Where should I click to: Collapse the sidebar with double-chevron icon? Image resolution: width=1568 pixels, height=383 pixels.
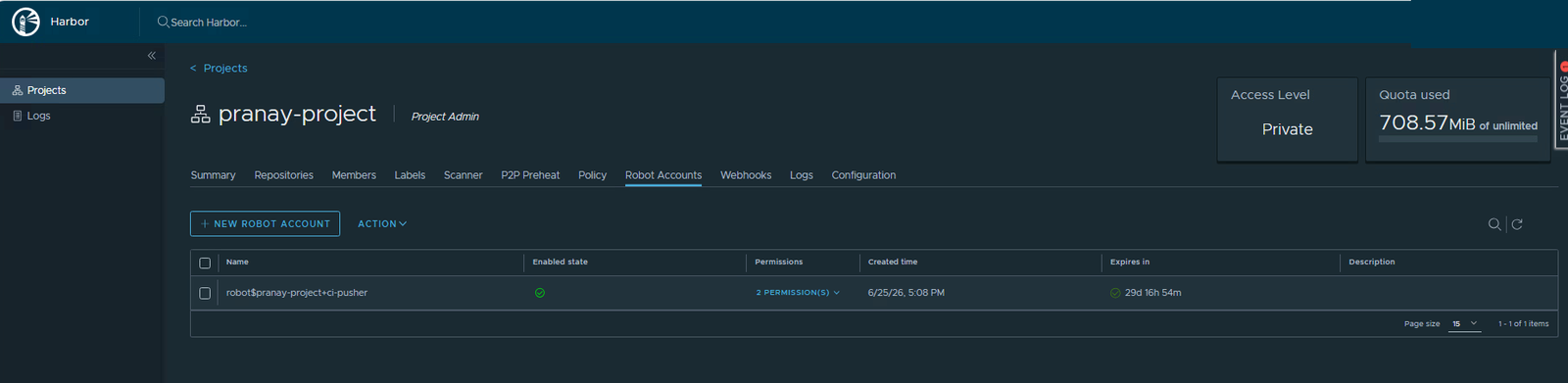click(152, 56)
